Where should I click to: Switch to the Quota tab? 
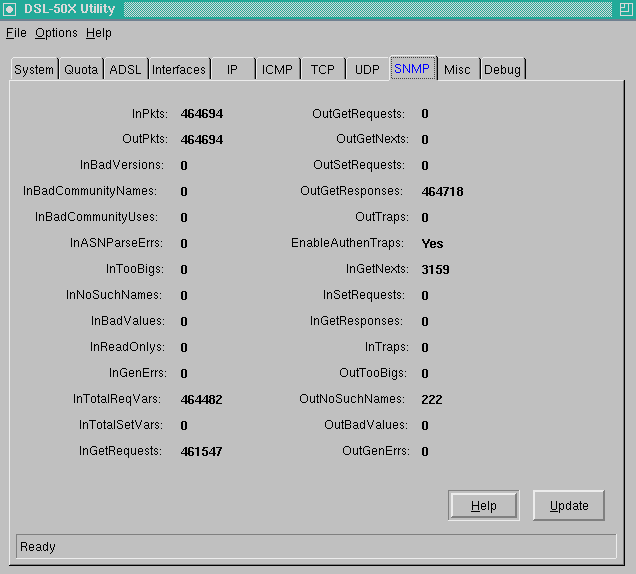pyautogui.click(x=81, y=69)
